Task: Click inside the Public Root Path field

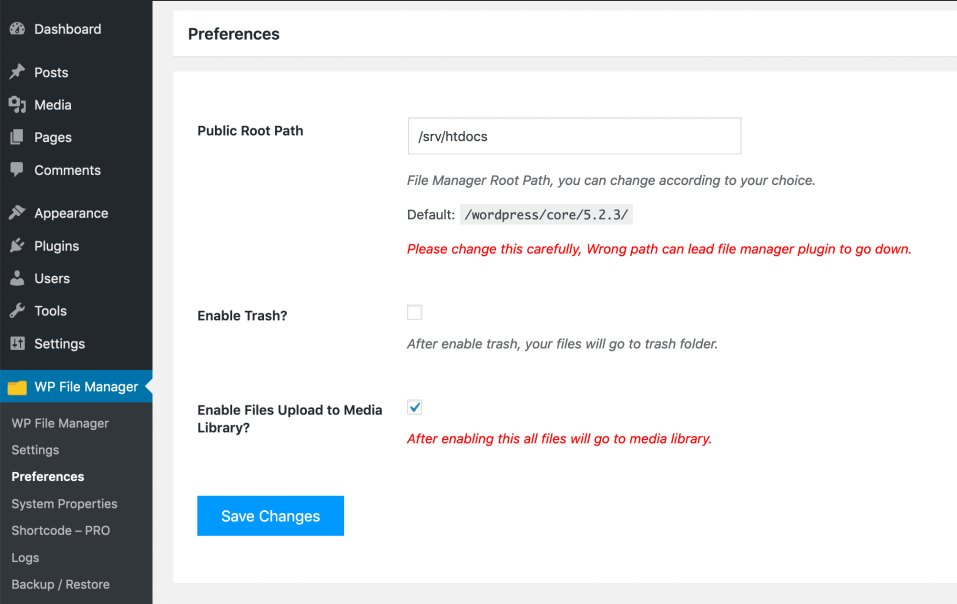Action: pyautogui.click(x=573, y=135)
